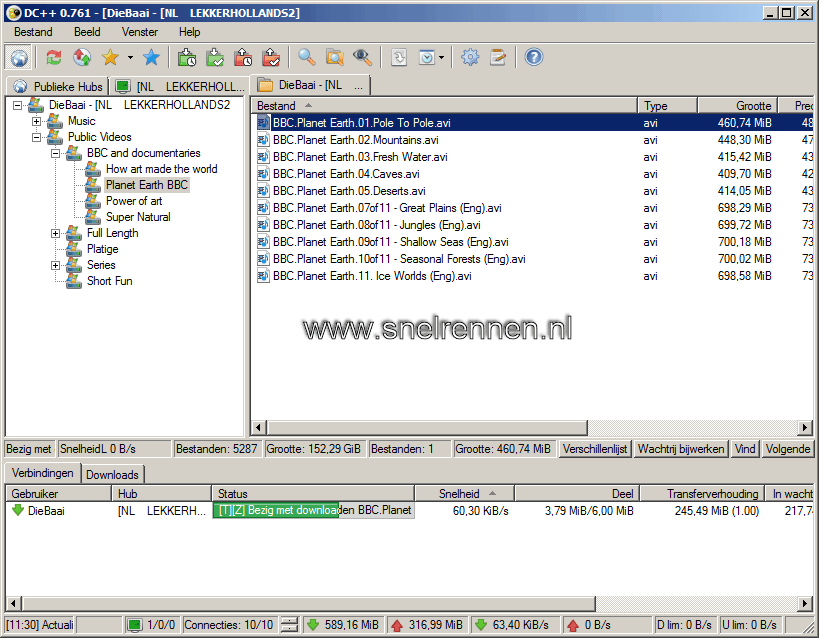
Task: Select the Power of art folder
Action: (134, 201)
